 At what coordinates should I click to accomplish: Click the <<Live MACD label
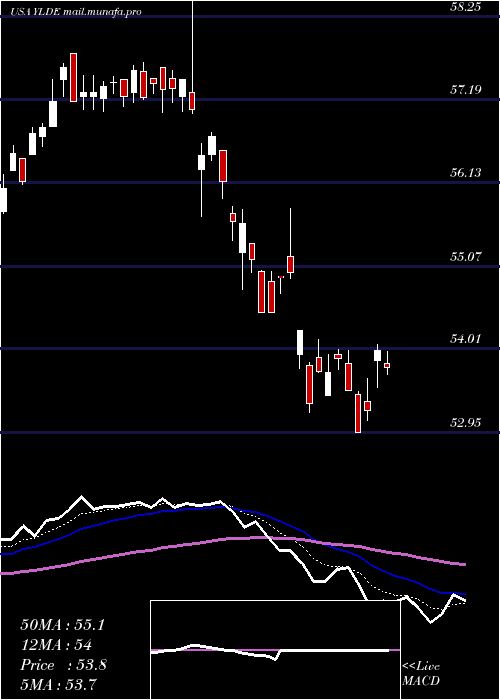pos(421,674)
